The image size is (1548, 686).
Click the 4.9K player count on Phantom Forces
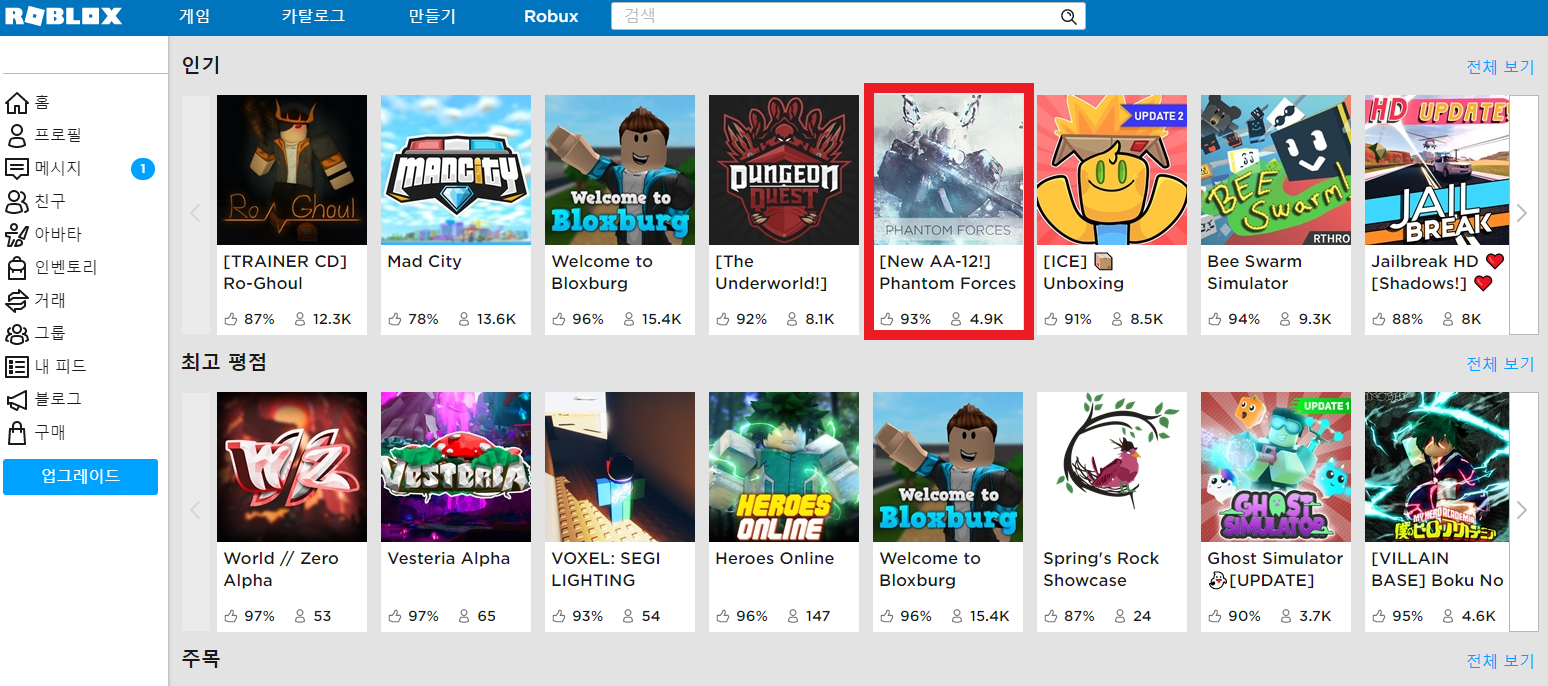pos(986,319)
